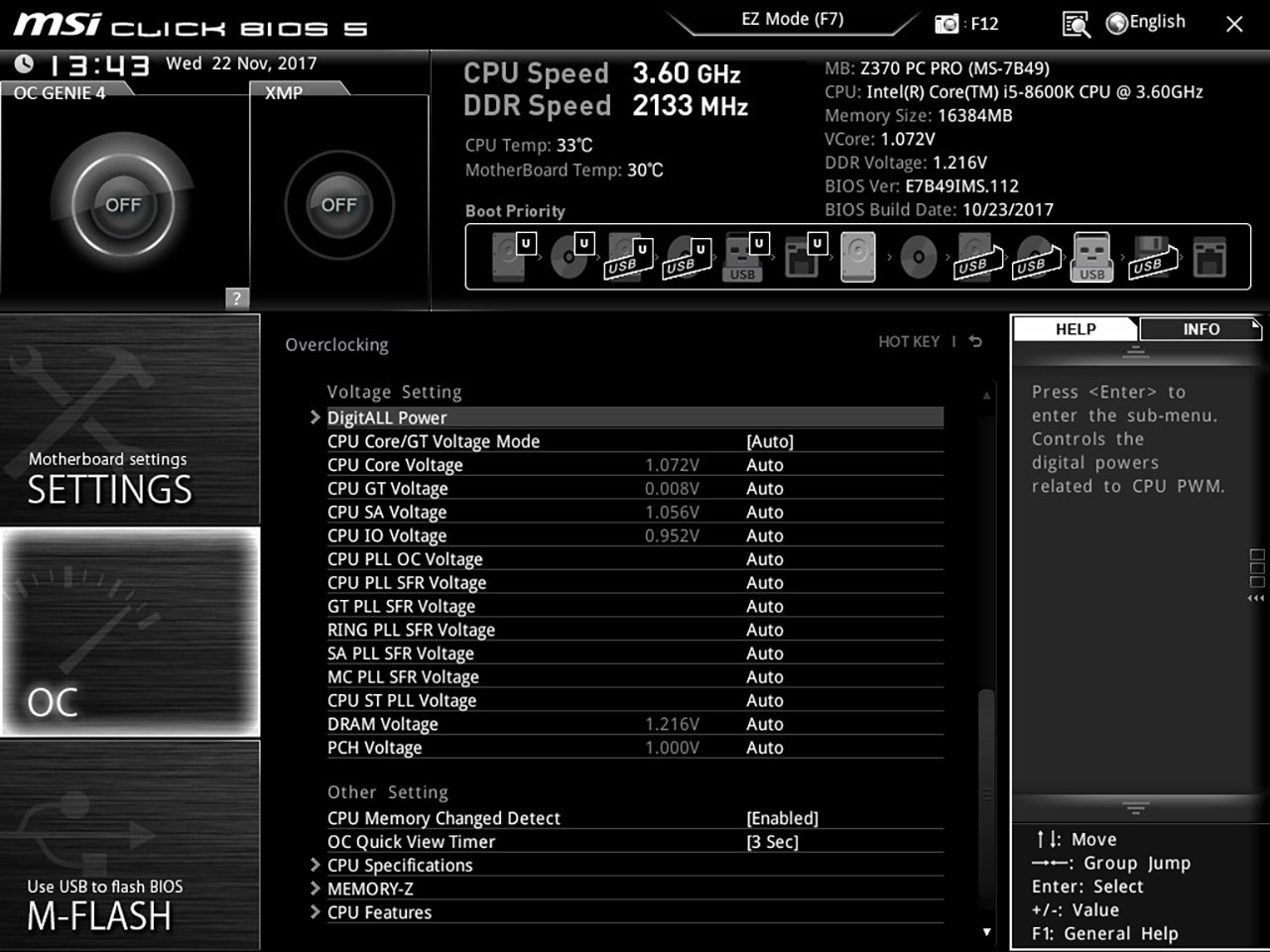Click the 13:43 clock display

(99, 65)
